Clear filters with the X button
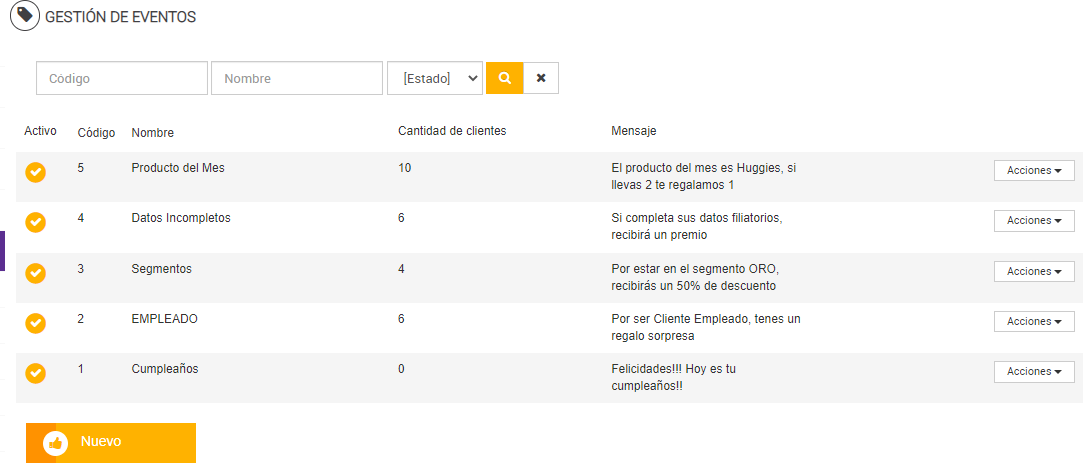This screenshot has width=1090, height=466. point(541,78)
